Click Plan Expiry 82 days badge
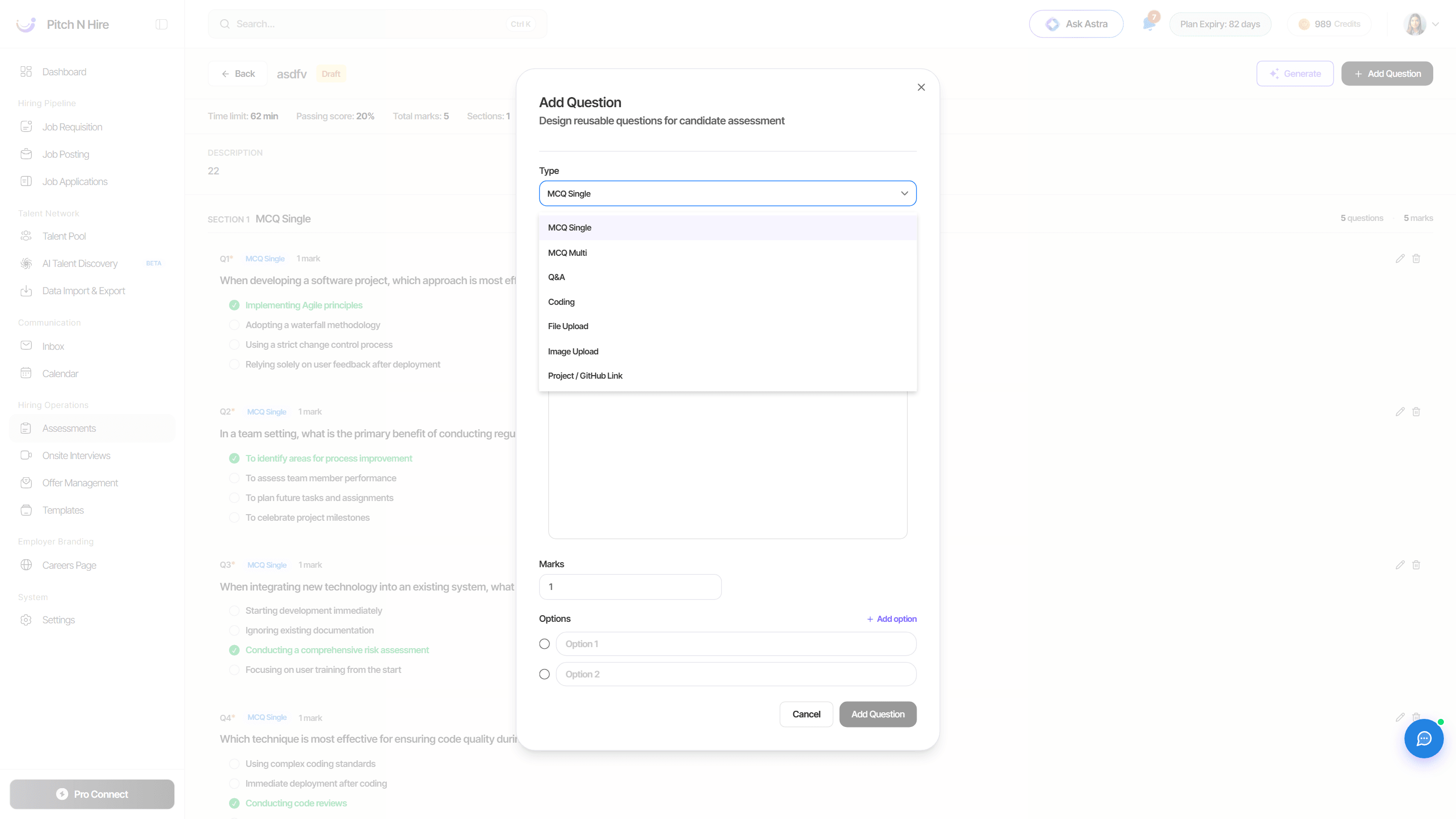1456x819 pixels. click(1220, 24)
